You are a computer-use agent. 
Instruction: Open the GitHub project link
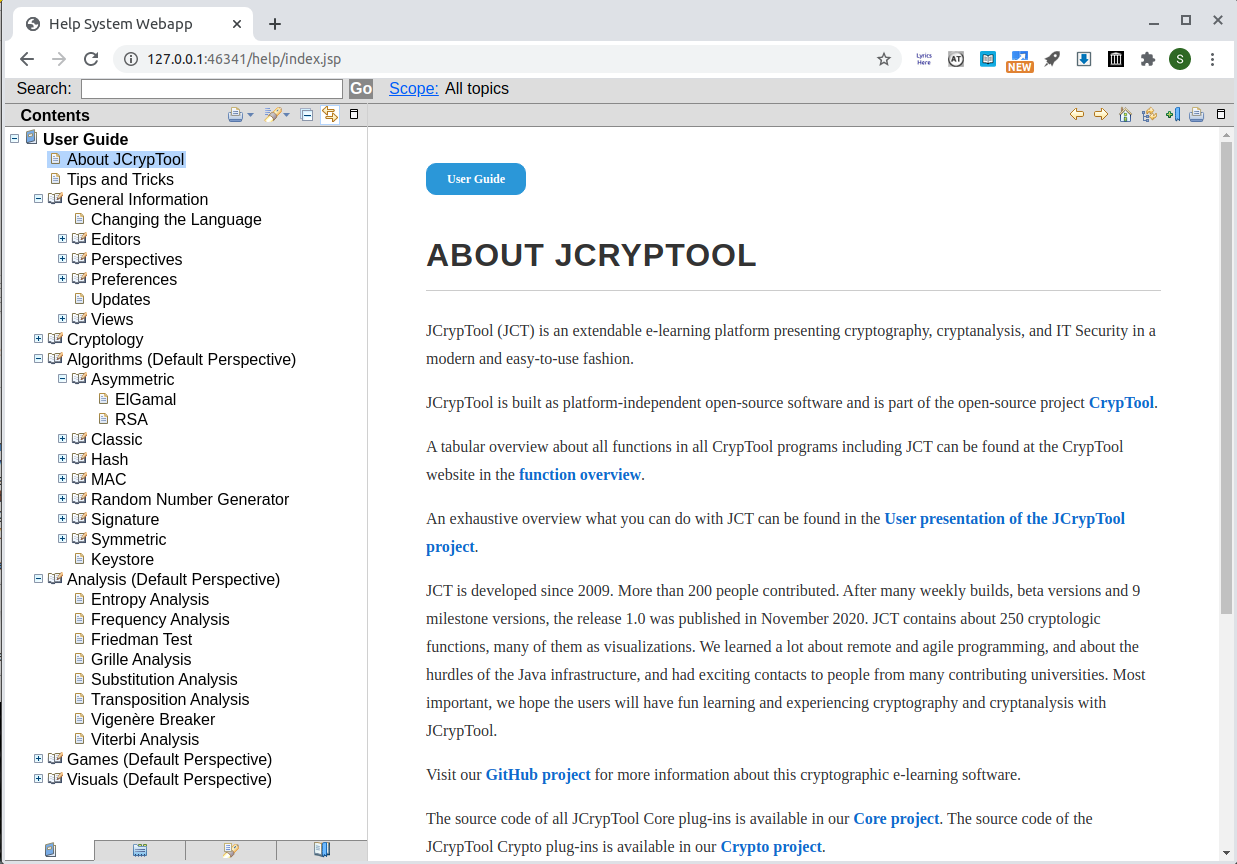pyautogui.click(x=538, y=775)
